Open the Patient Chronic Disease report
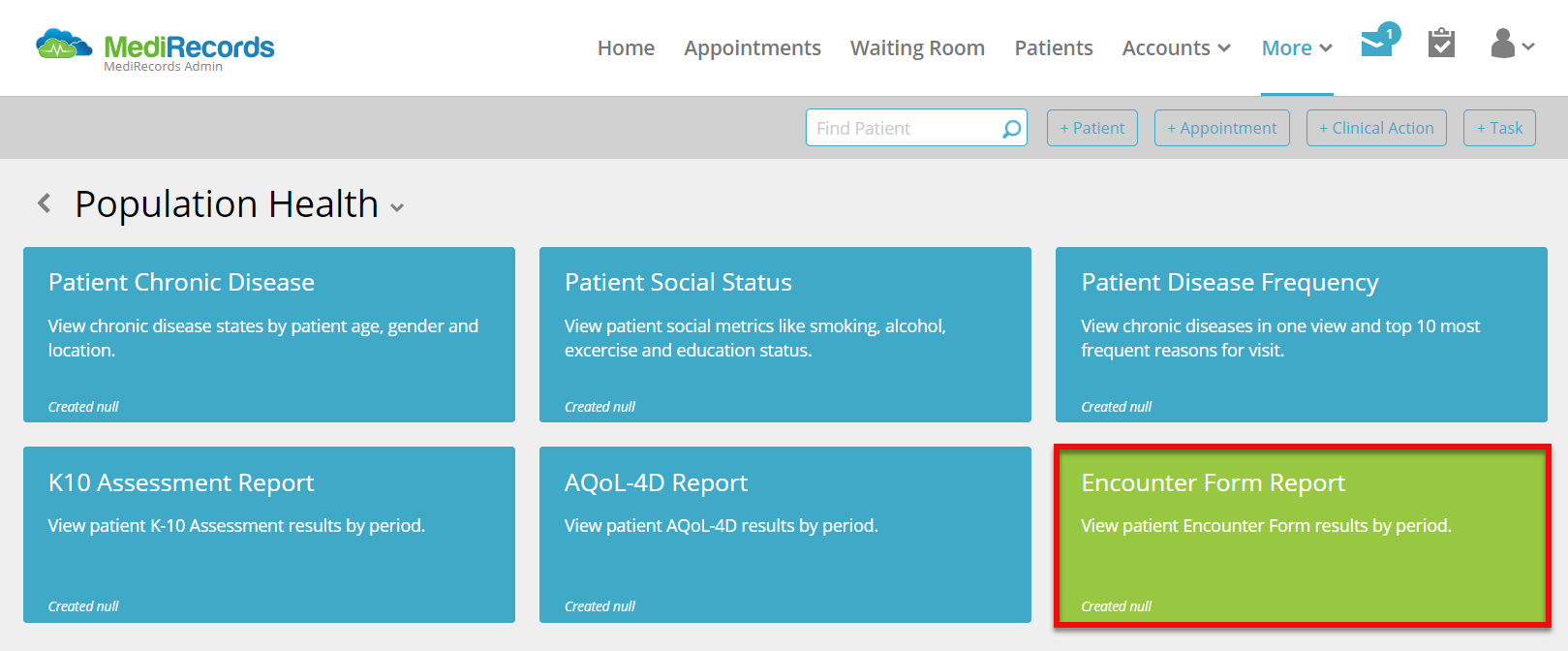1568x651 pixels. (268, 334)
